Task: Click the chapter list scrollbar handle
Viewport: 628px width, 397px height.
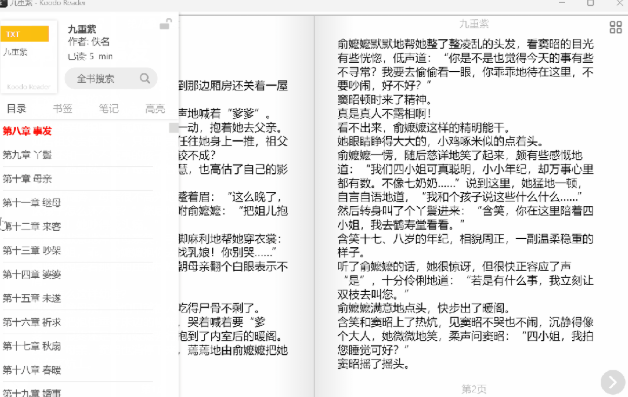Action: (x=173, y=128)
